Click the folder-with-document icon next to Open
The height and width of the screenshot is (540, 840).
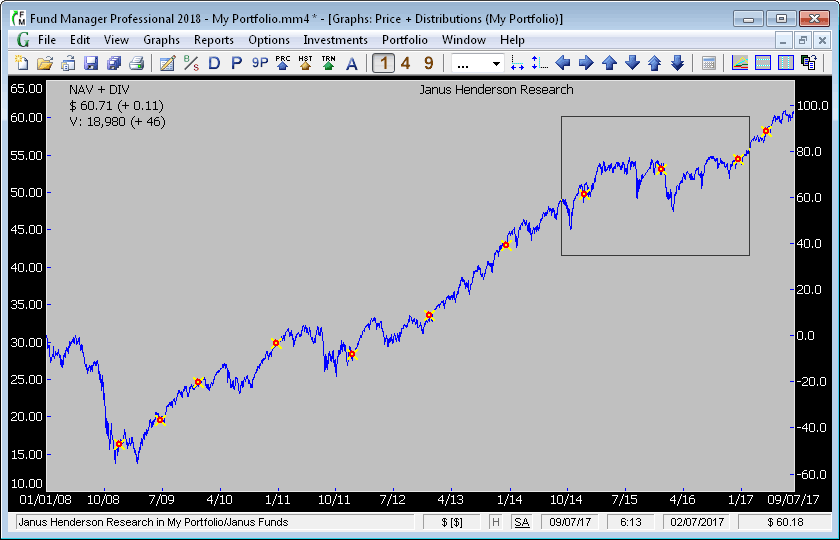click(68, 63)
